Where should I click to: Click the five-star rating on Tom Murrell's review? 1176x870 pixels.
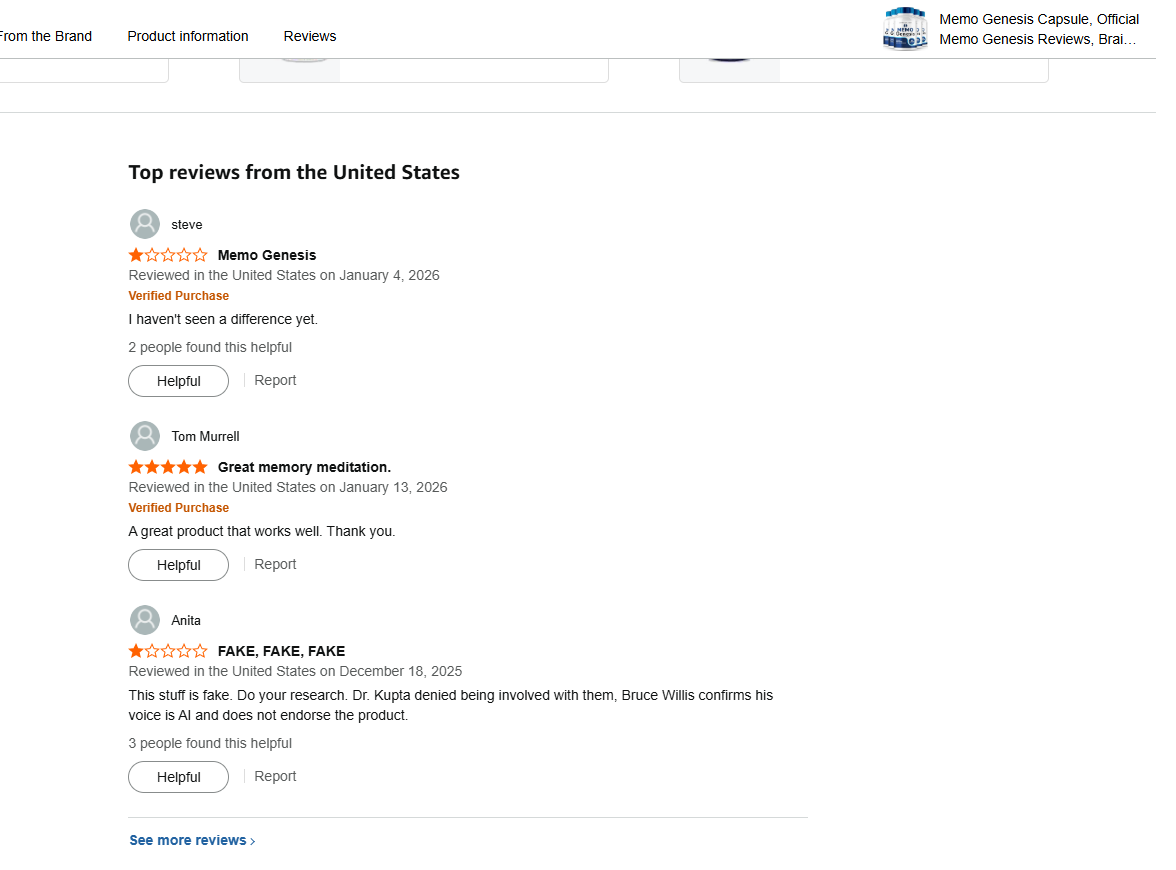click(x=168, y=467)
